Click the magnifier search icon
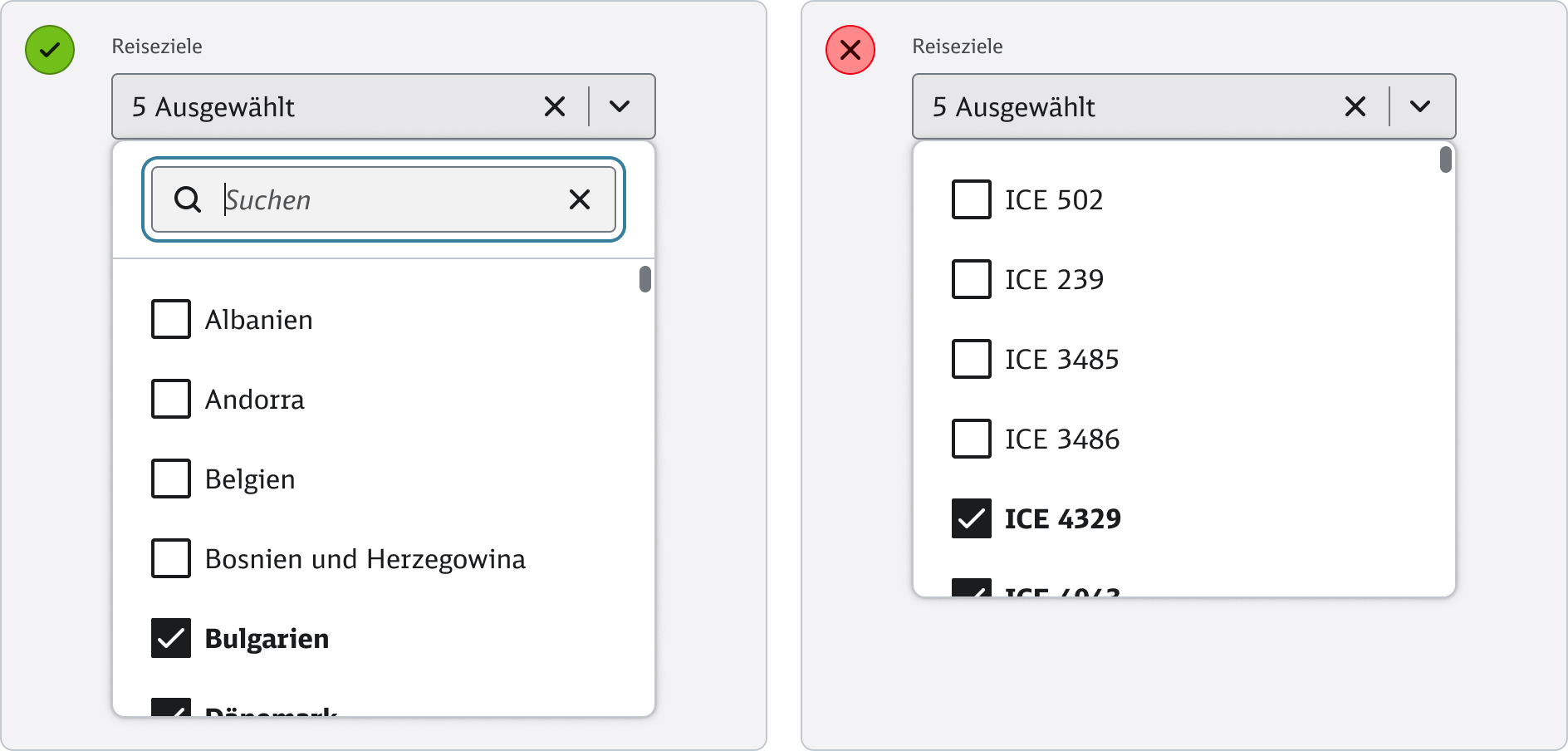 click(188, 199)
